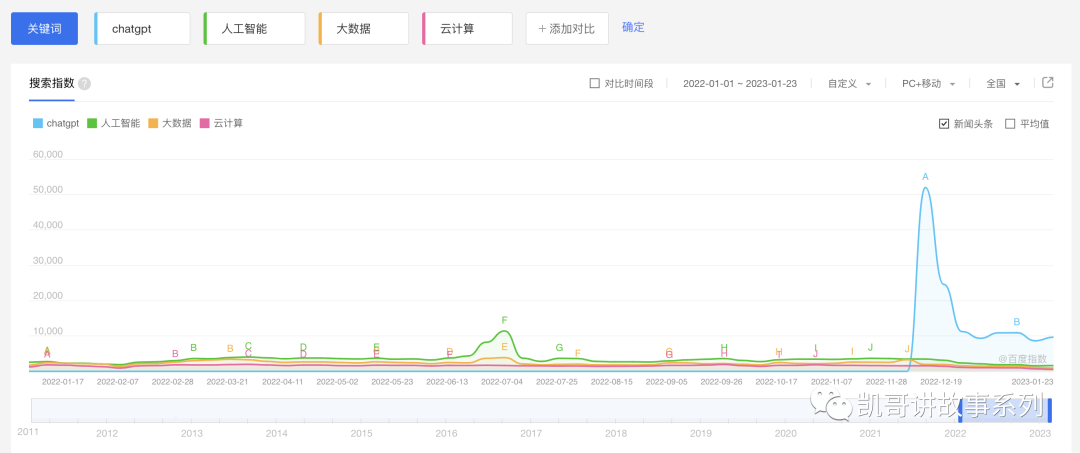Click the 2011 year label under the timeline

pos(28,432)
